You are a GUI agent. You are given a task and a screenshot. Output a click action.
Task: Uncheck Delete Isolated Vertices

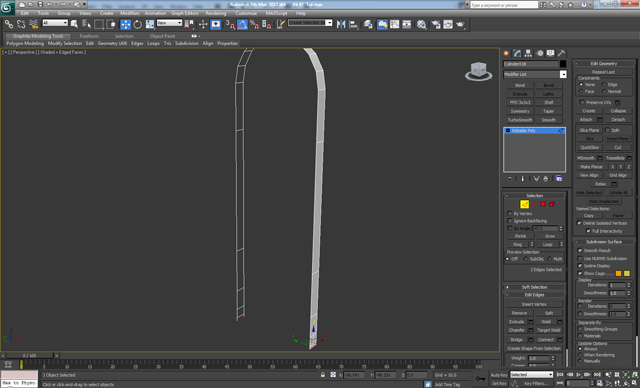click(579, 223)
